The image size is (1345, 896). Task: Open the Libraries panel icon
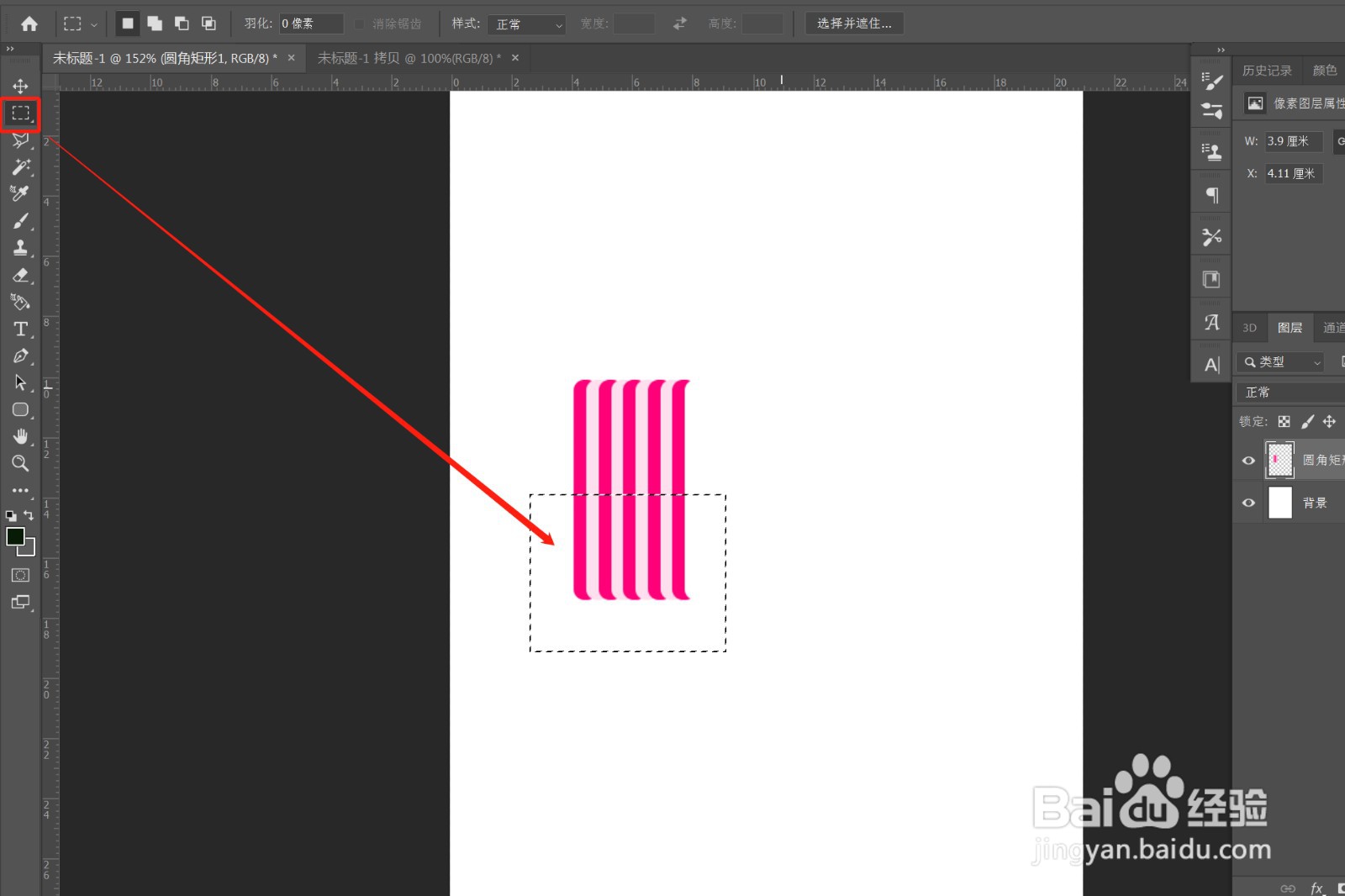tap(1211, 279)
